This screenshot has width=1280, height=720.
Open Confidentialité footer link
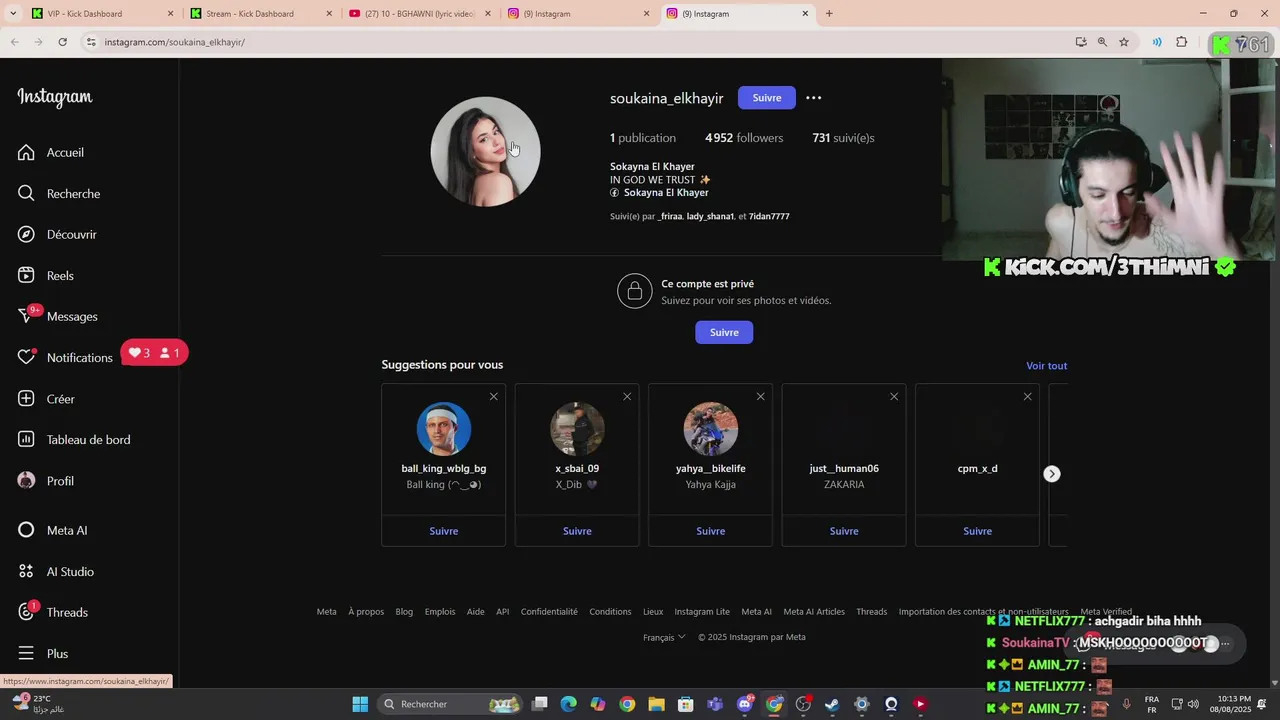pyautogui.click(x=549, y=612)
